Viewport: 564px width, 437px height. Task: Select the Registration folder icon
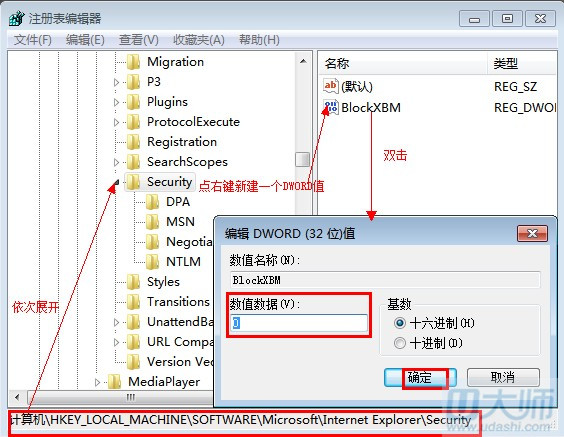(134, 142)
